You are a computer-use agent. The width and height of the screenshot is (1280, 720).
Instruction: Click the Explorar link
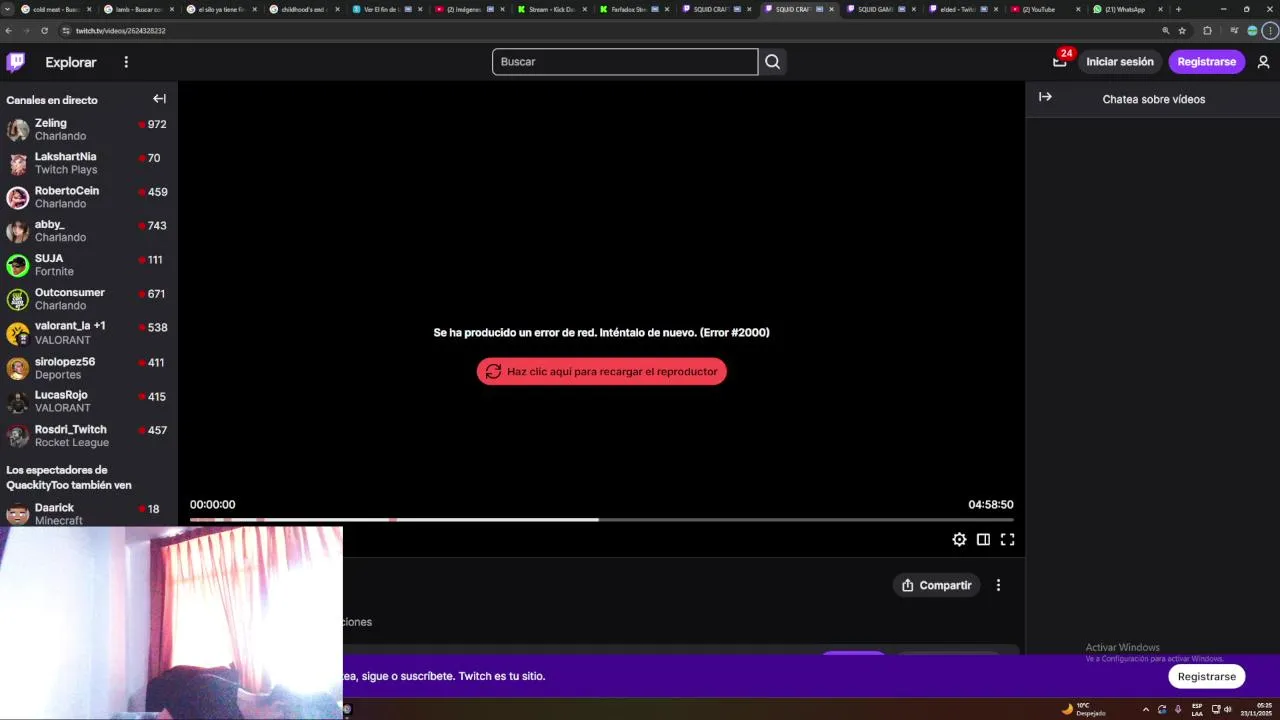(x=71, y=62)
